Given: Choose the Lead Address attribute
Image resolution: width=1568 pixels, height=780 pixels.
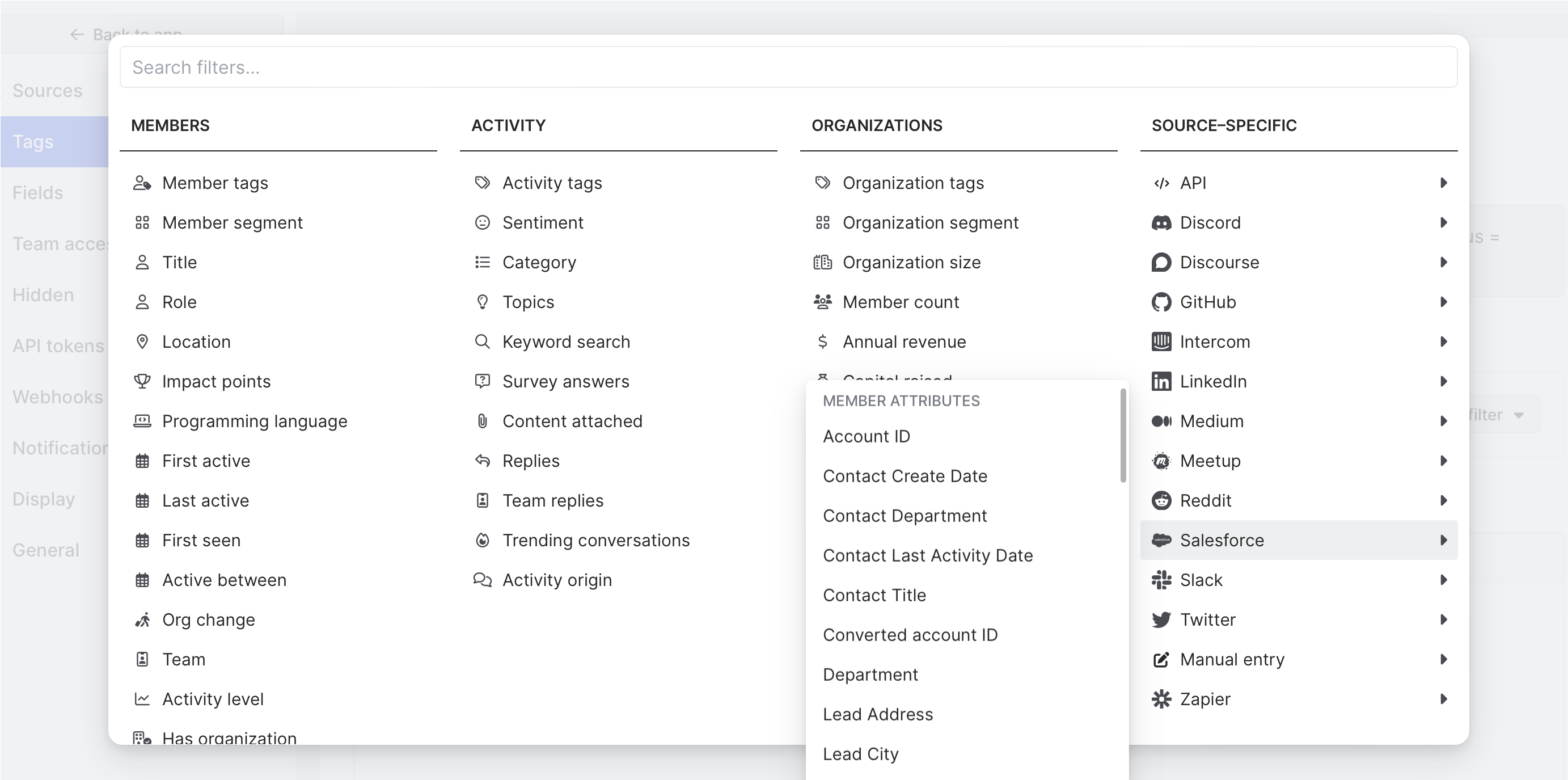Looking at the screenshot, I should (x=877, y=714).
